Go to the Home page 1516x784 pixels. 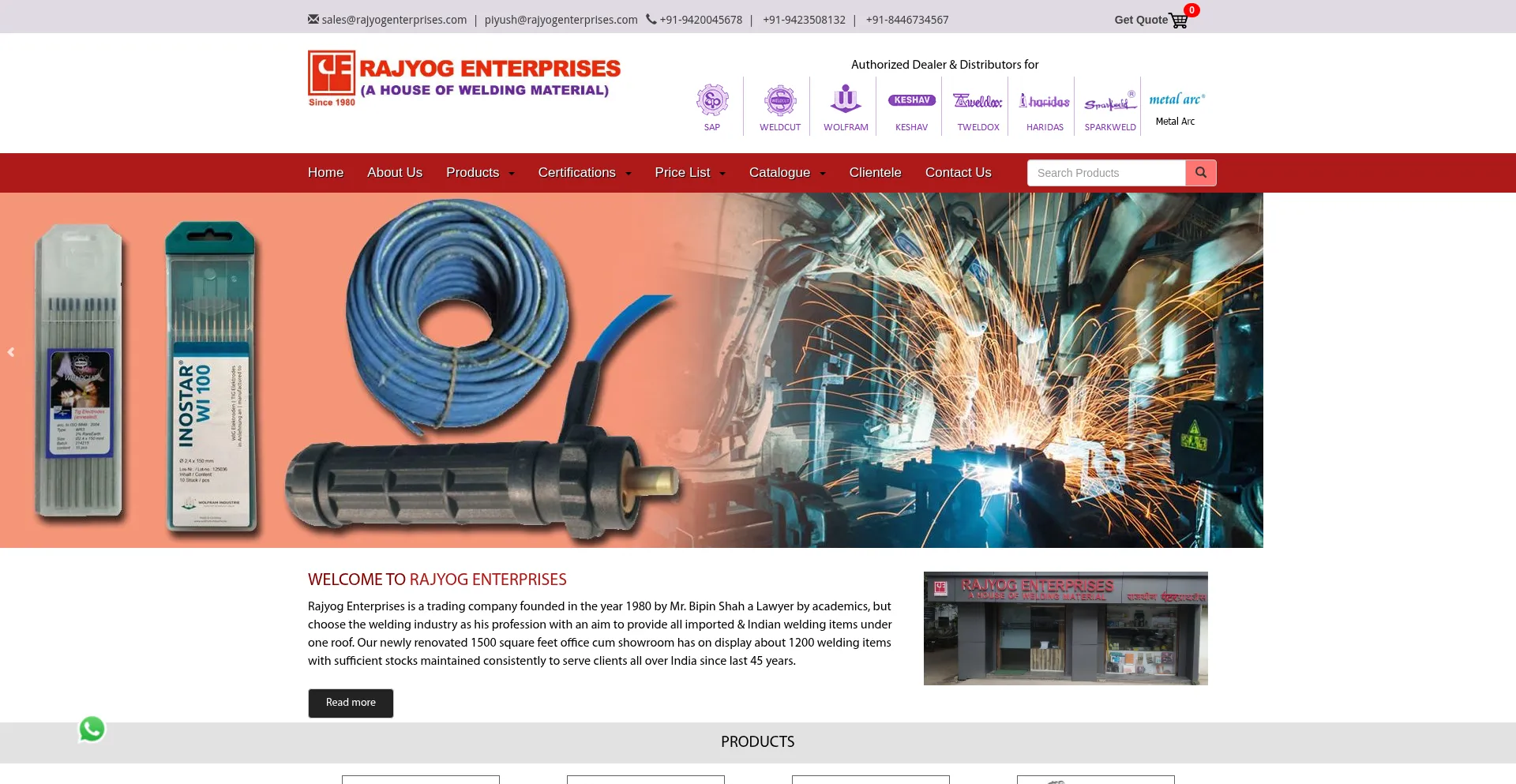325,173
